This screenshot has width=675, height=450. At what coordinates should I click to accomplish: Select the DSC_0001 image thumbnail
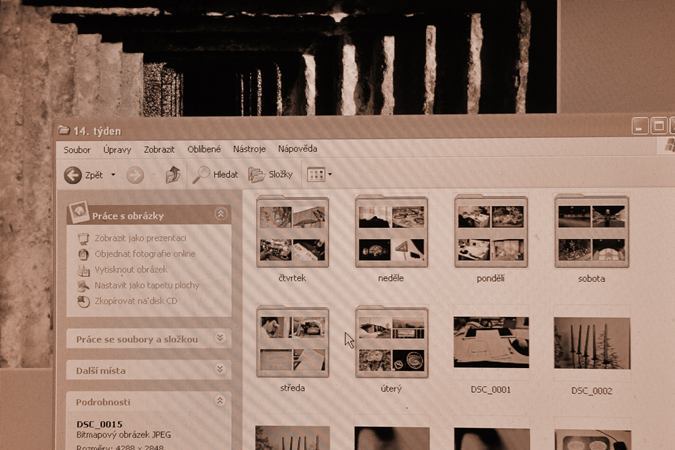pos(491,342)
